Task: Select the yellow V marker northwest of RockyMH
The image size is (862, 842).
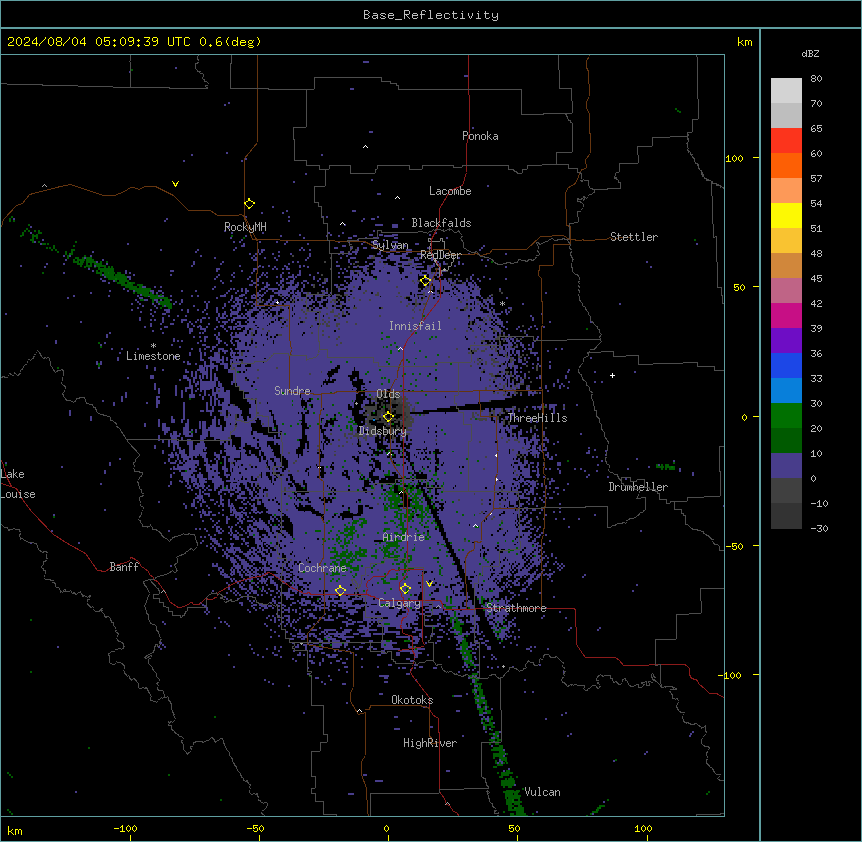Action: 175,184
